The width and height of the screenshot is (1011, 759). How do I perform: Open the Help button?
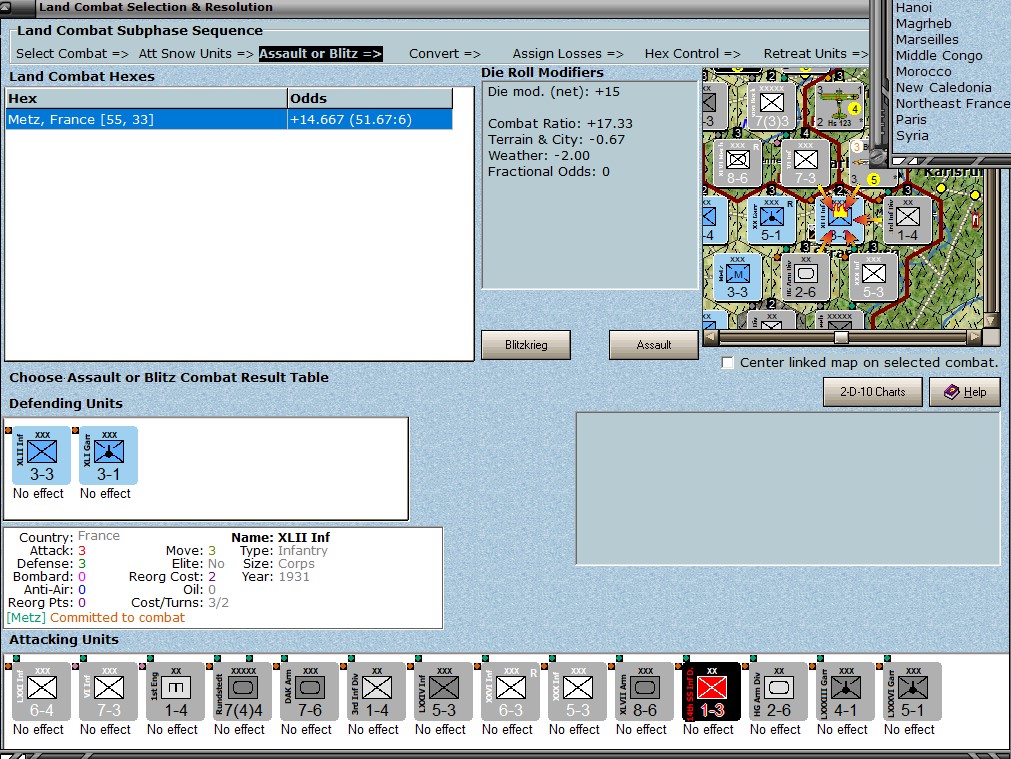tap(965, 392)
